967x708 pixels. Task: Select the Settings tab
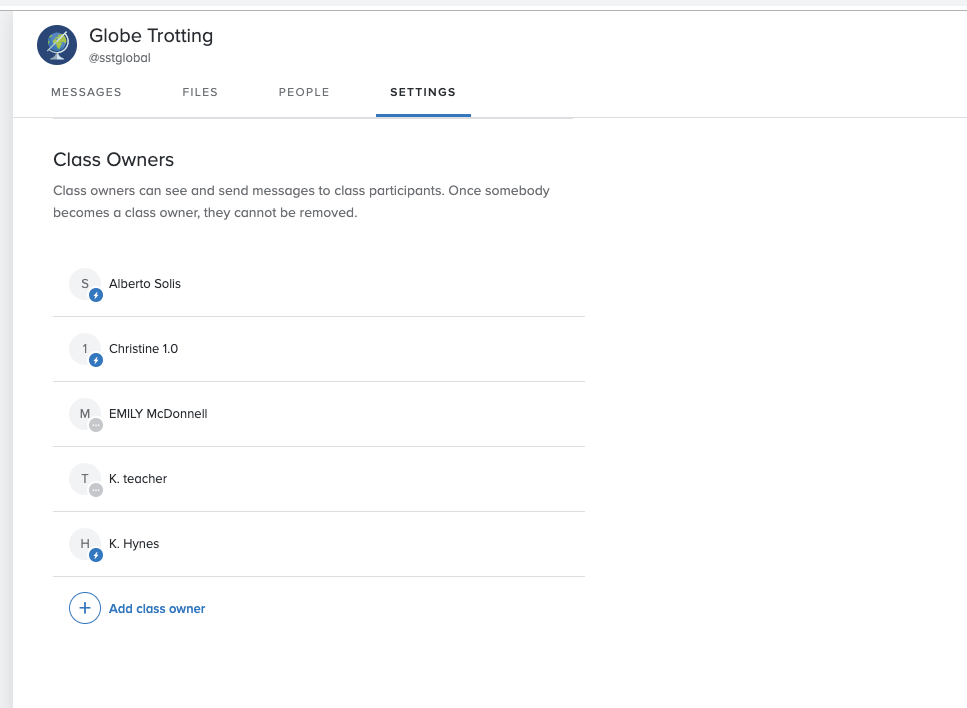[423, 92]
